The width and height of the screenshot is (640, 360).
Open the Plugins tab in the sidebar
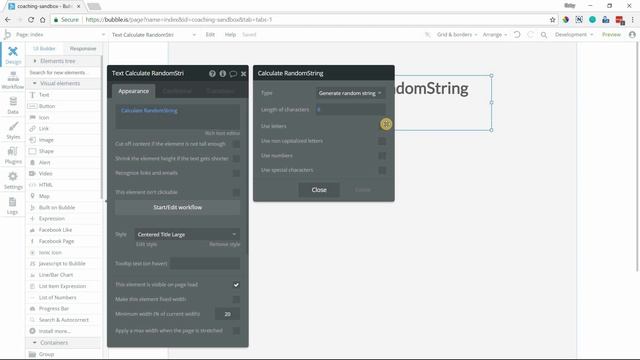click(x=13, y=156)
